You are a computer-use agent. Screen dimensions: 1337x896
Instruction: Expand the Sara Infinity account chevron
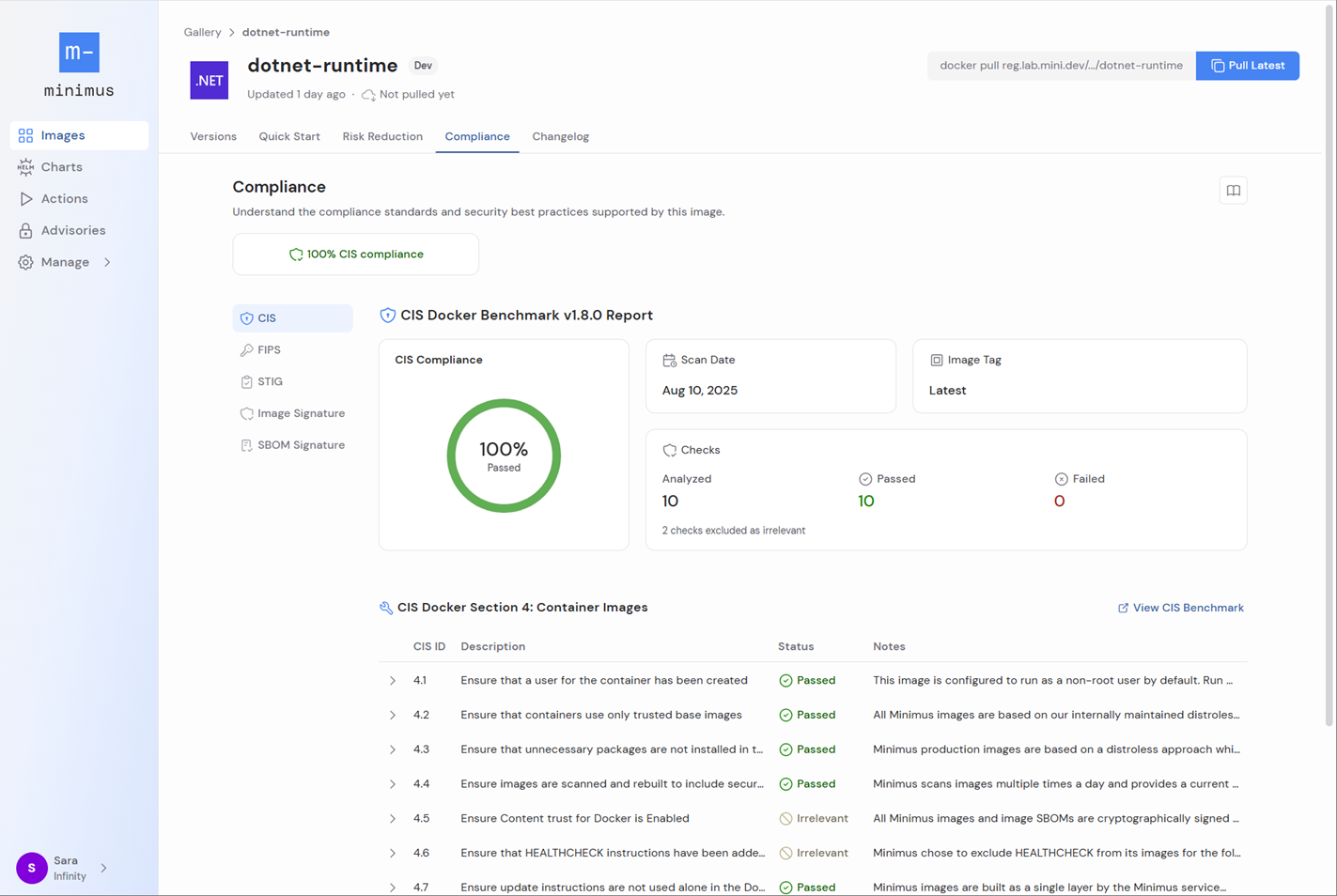(103, 868)
